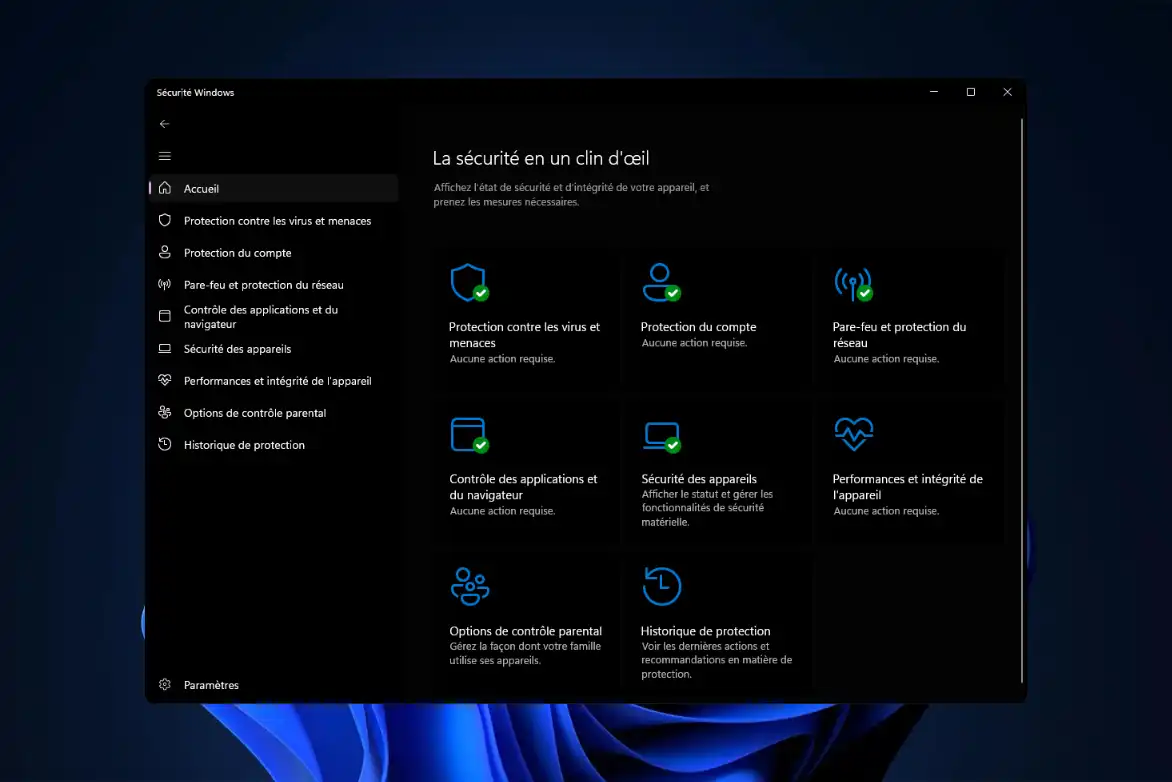
Task: Click the home icon beside Accueil
Action: [164, 188]
